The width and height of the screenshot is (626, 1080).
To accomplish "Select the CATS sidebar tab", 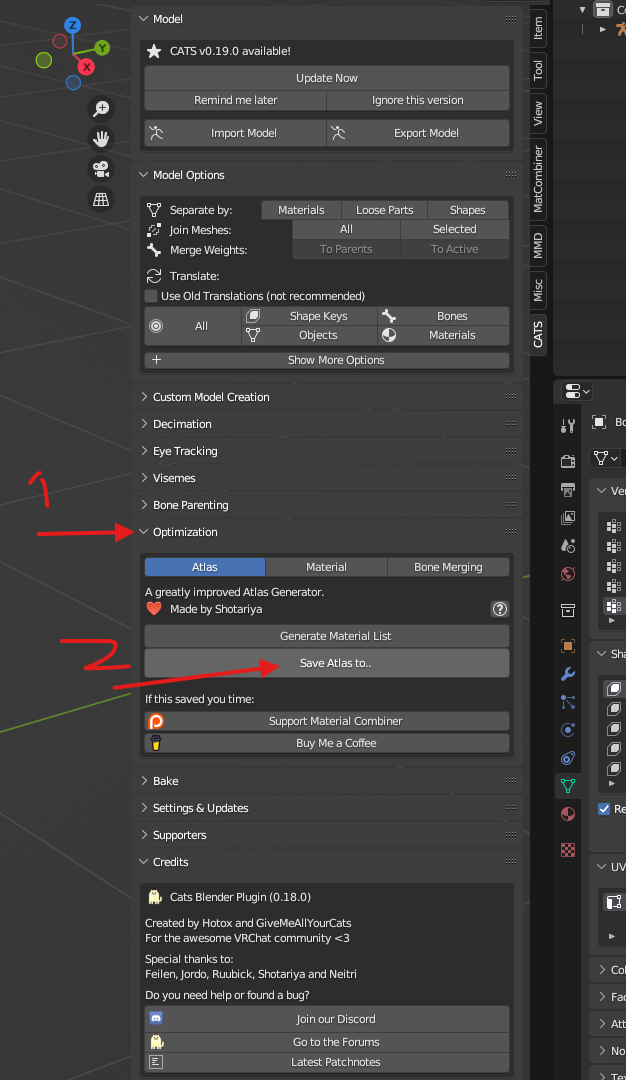I will pyautogui.click(x=538, y=334).
